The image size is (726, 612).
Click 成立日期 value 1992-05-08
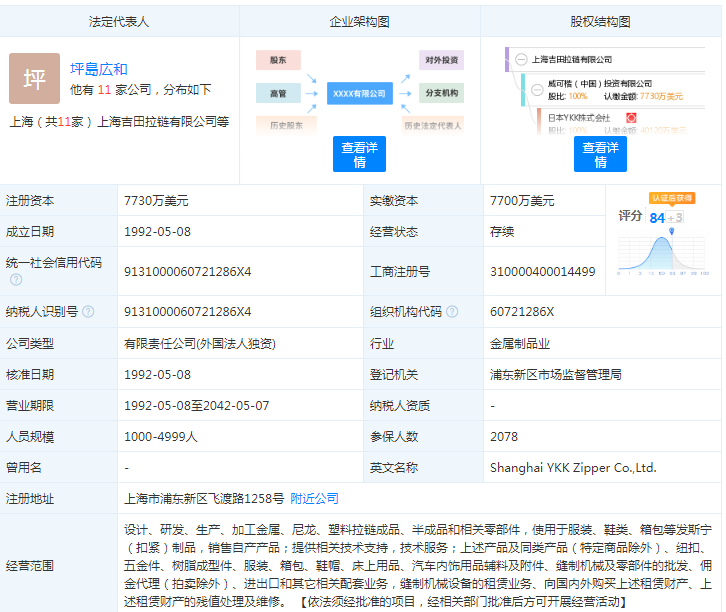tap(157, 231)
